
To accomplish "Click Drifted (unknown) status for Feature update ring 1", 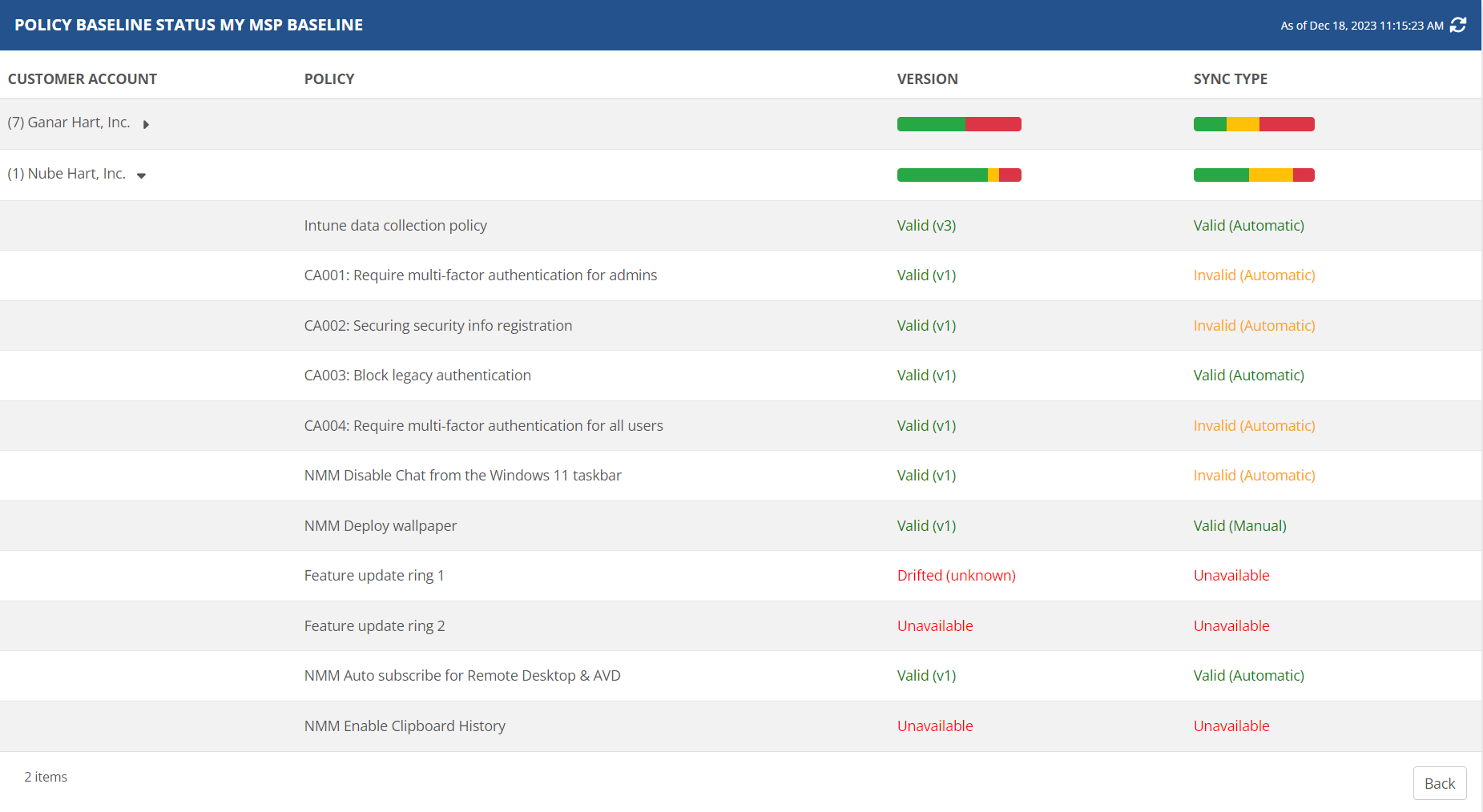I will coord(956,576).
